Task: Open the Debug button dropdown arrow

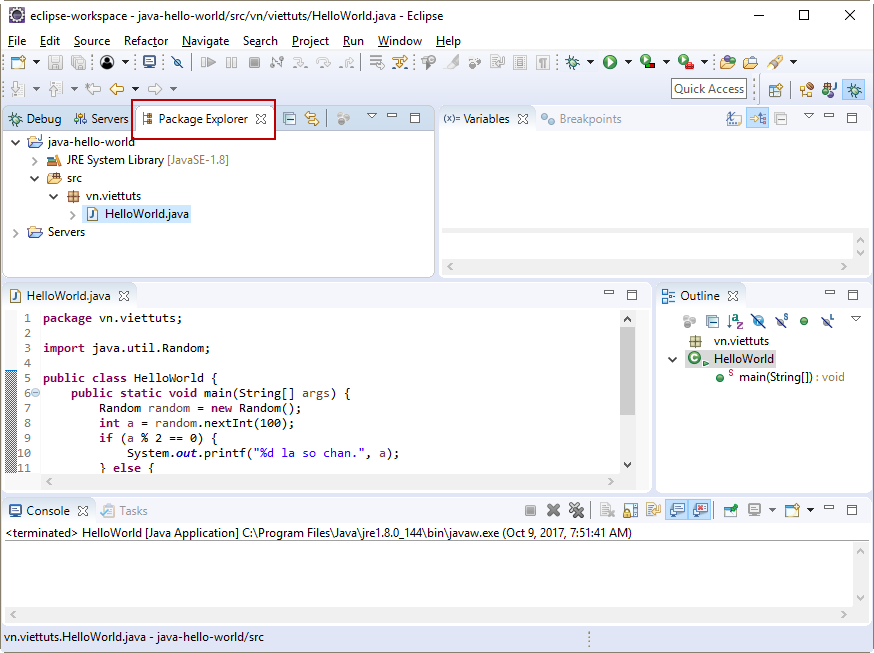Action: (590, 62)
